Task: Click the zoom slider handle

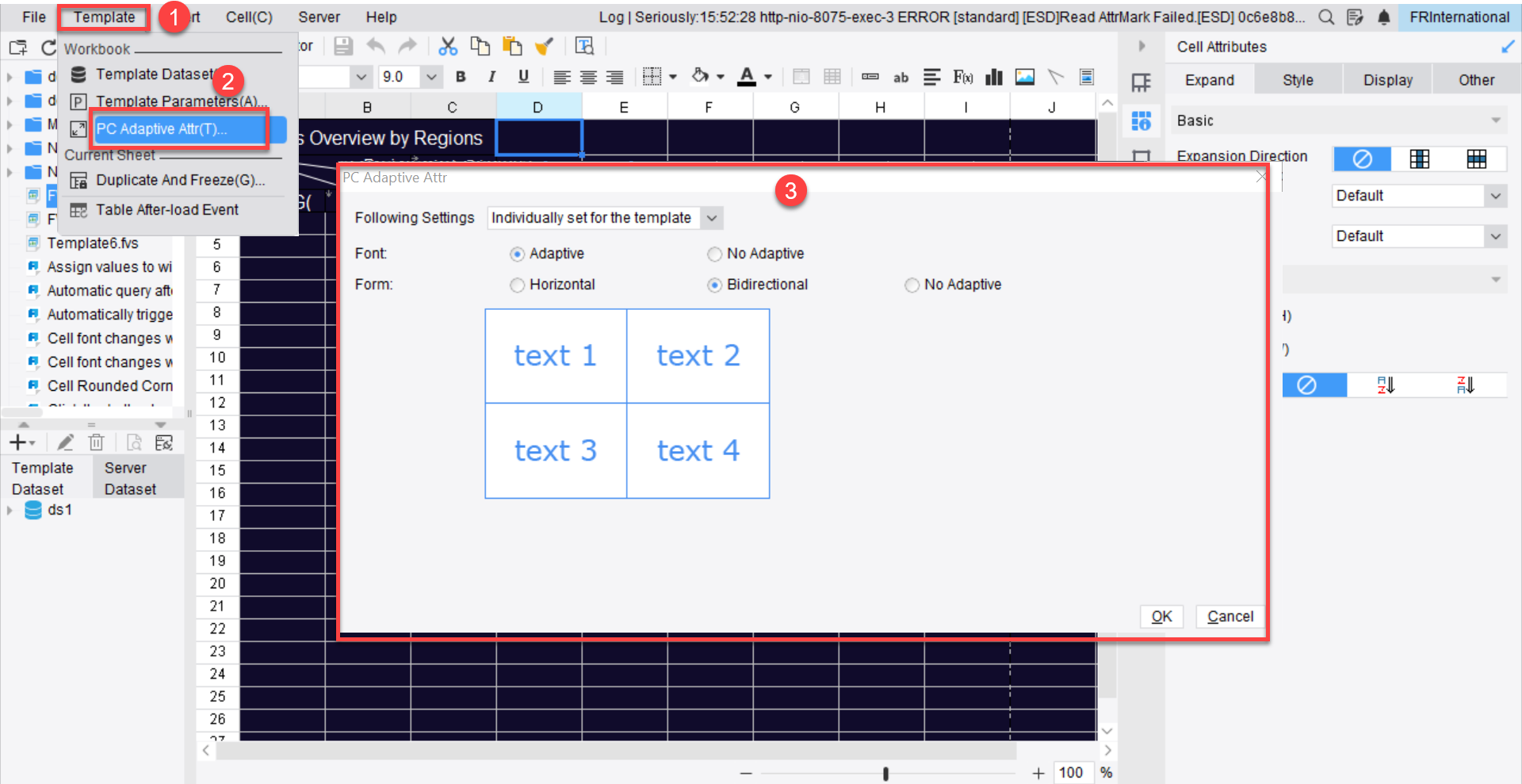Action: pos(885,773)
